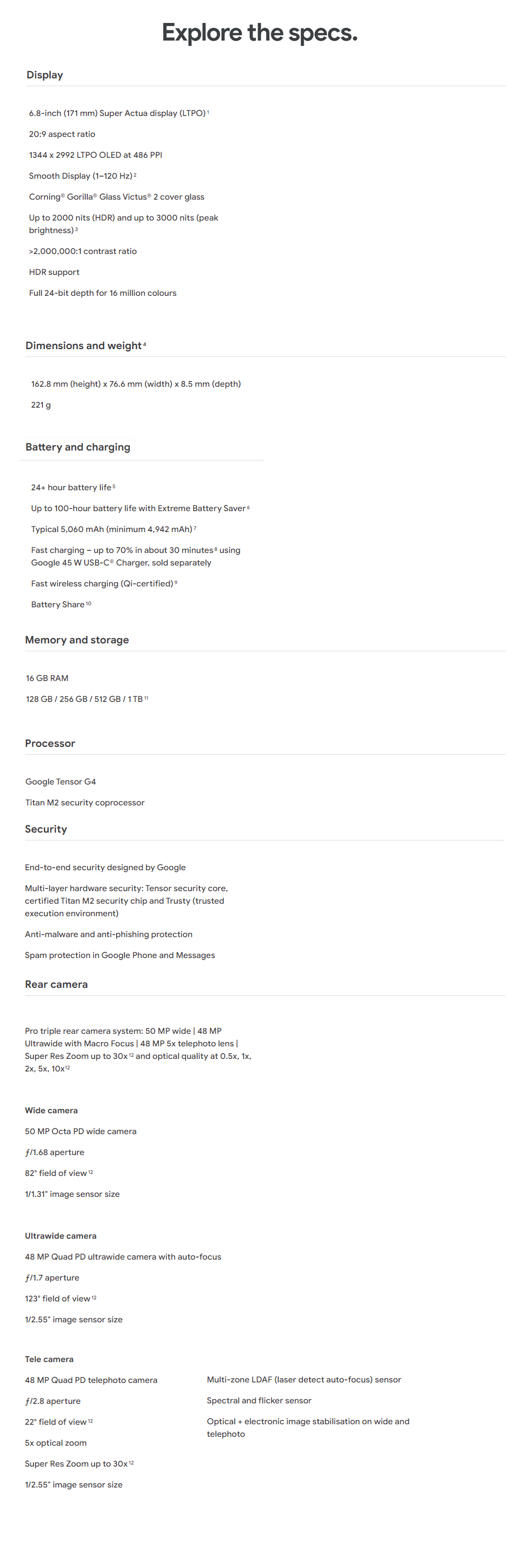Open footnote 9 beside Fast wireless charging
523x1568 pixels.
tap(176, 583)
